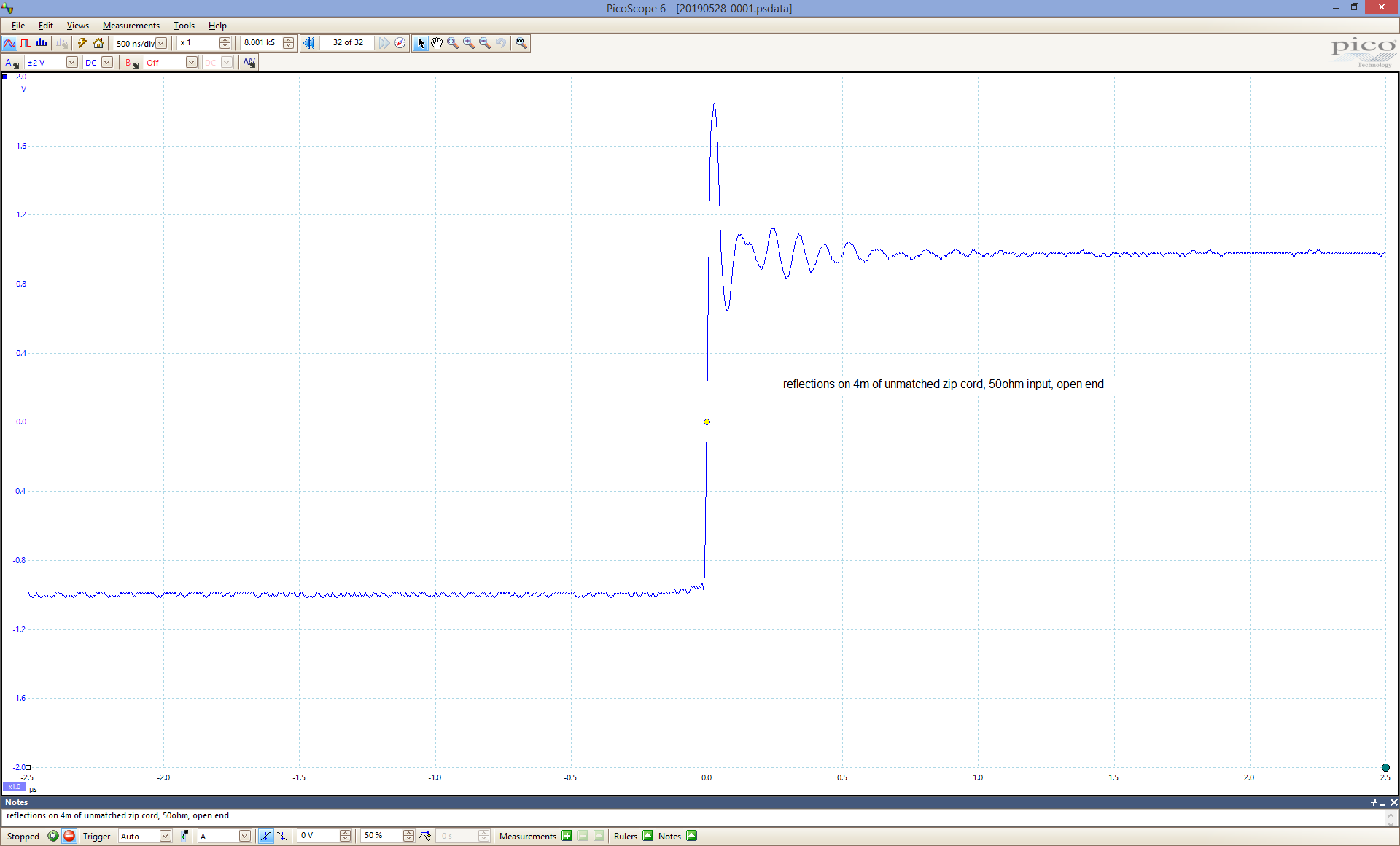Open the Buffer Navigator compass icon
Screen dimensions: 1400x846
click(x=400, y=43)
